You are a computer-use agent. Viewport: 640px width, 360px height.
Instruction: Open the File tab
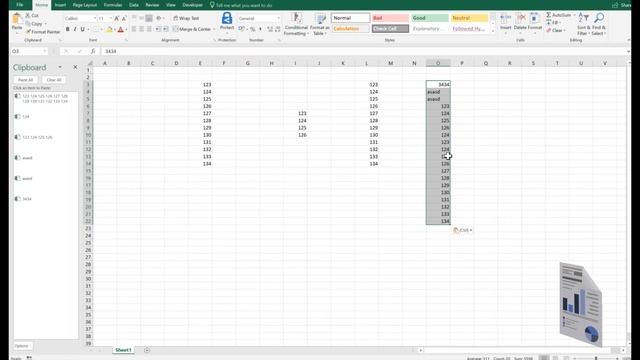pos(20,5)
